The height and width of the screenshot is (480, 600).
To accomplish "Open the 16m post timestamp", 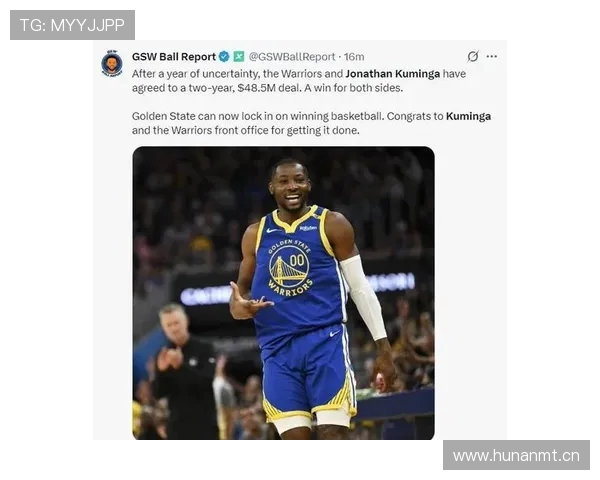I will coord(354,57).
